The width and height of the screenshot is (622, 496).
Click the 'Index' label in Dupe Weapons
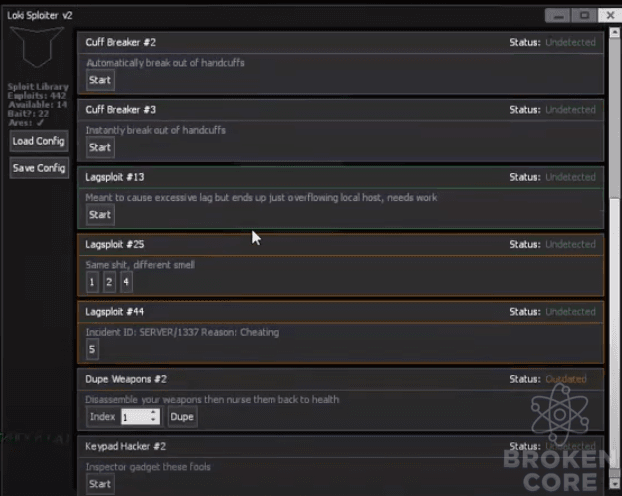tap(102, 417)
